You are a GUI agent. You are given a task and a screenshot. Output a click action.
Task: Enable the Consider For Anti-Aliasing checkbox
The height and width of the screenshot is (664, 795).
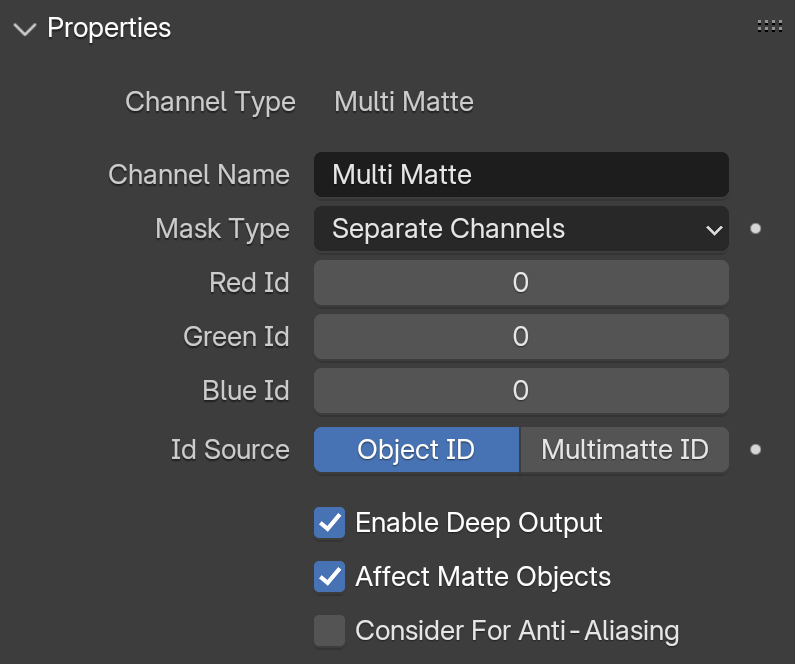click(330, 631)
